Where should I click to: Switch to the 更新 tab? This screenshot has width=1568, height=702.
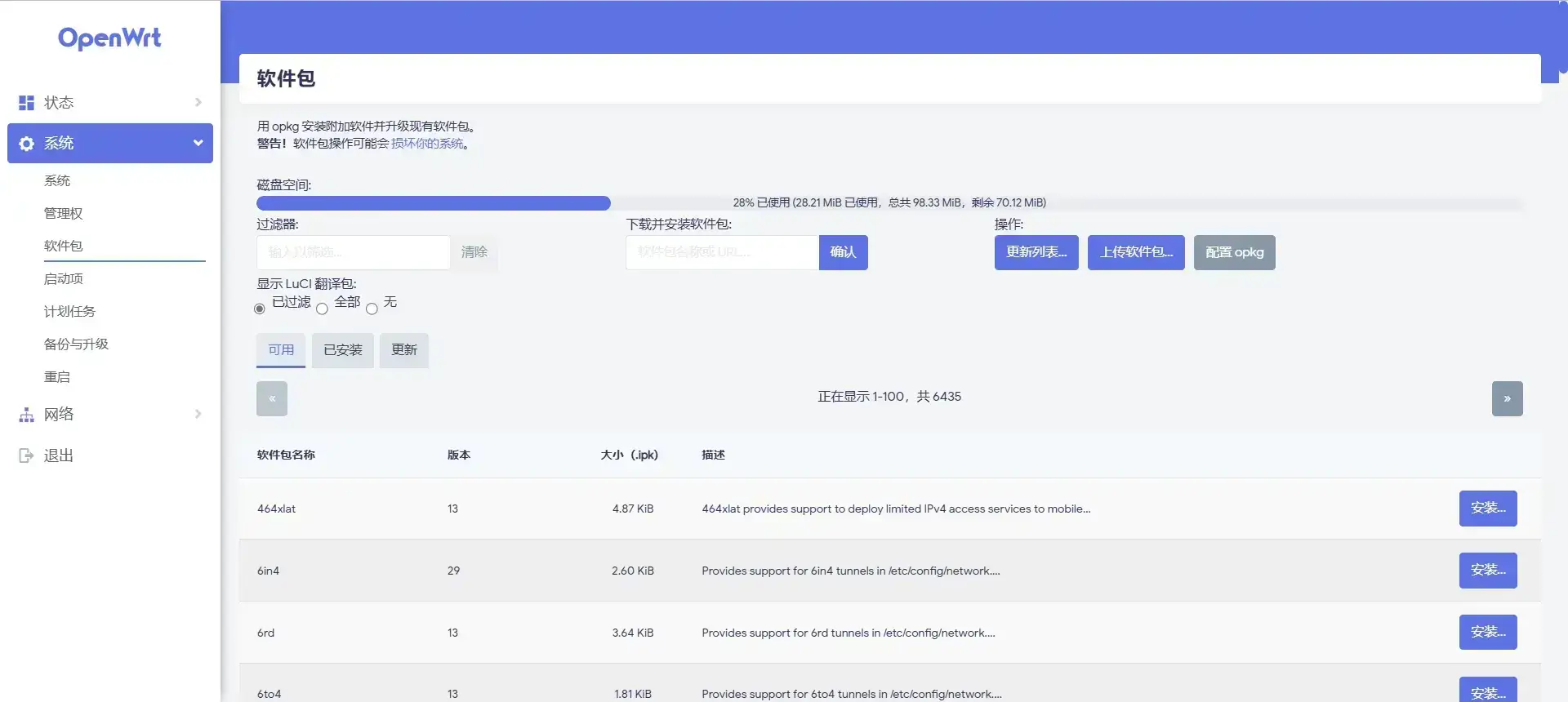tap(403, 350)
